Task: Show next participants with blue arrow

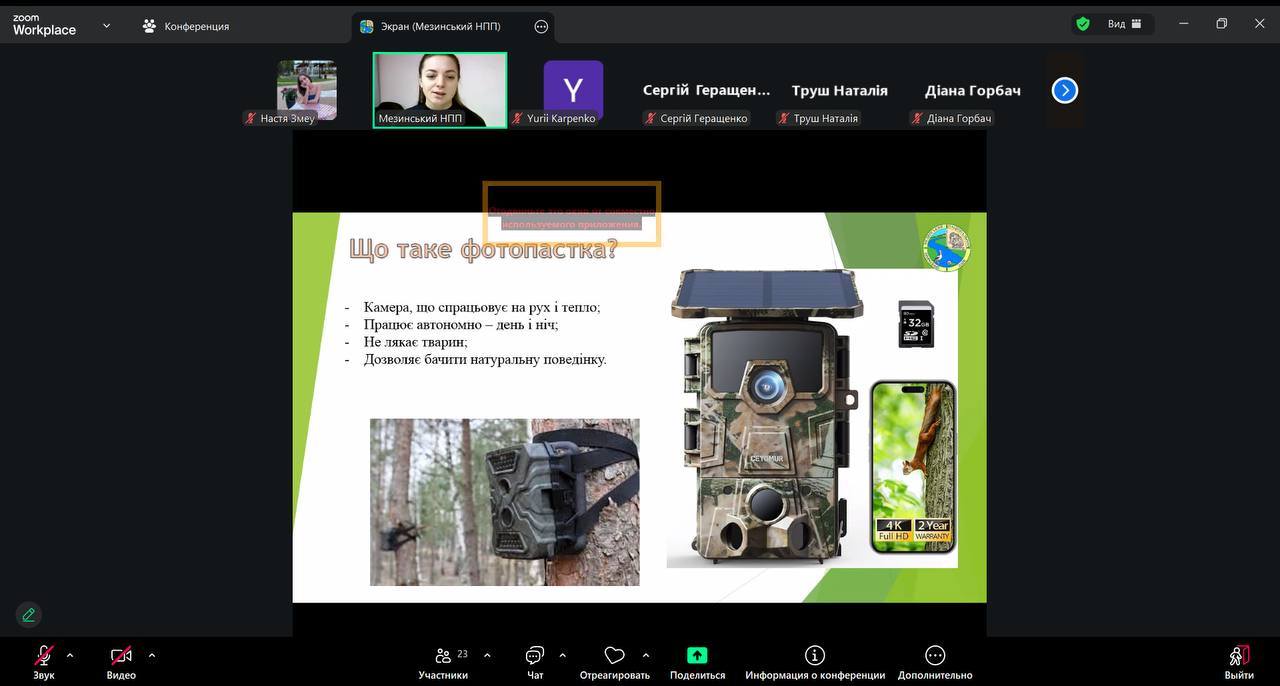Action: [x=1065, y=91]
